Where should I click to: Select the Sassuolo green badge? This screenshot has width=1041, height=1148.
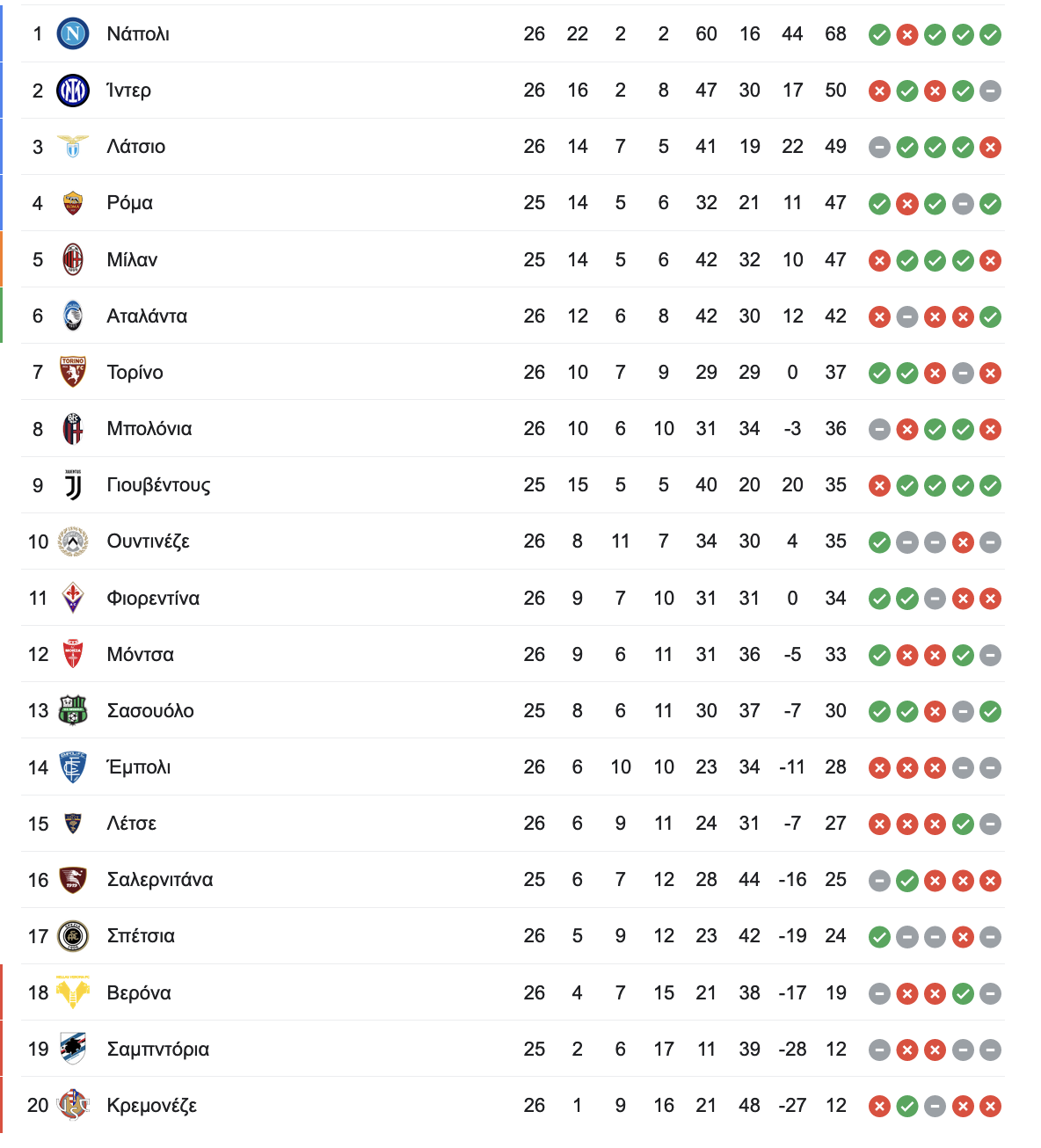[73, 710]
